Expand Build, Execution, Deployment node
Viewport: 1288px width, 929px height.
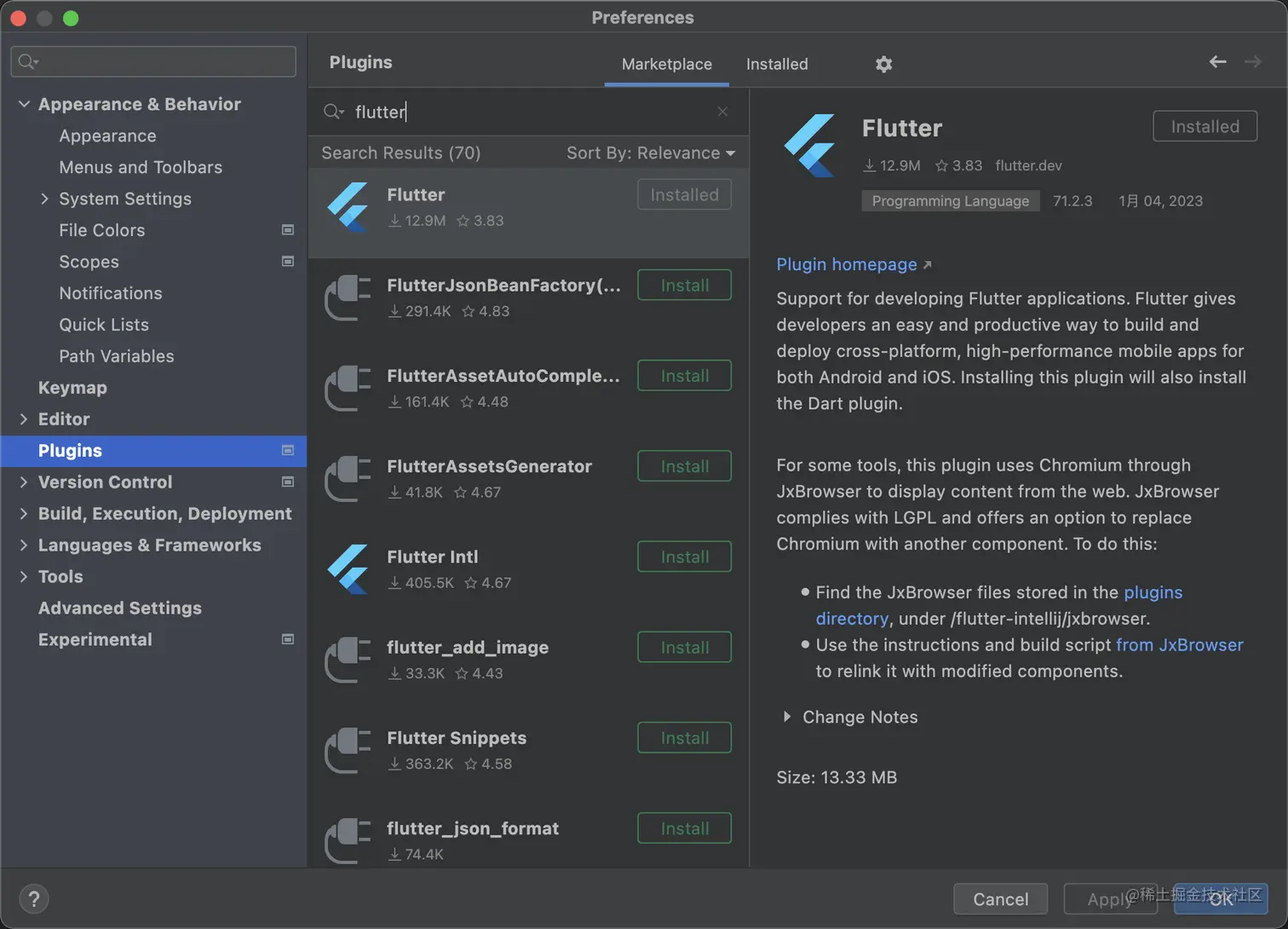24,513
